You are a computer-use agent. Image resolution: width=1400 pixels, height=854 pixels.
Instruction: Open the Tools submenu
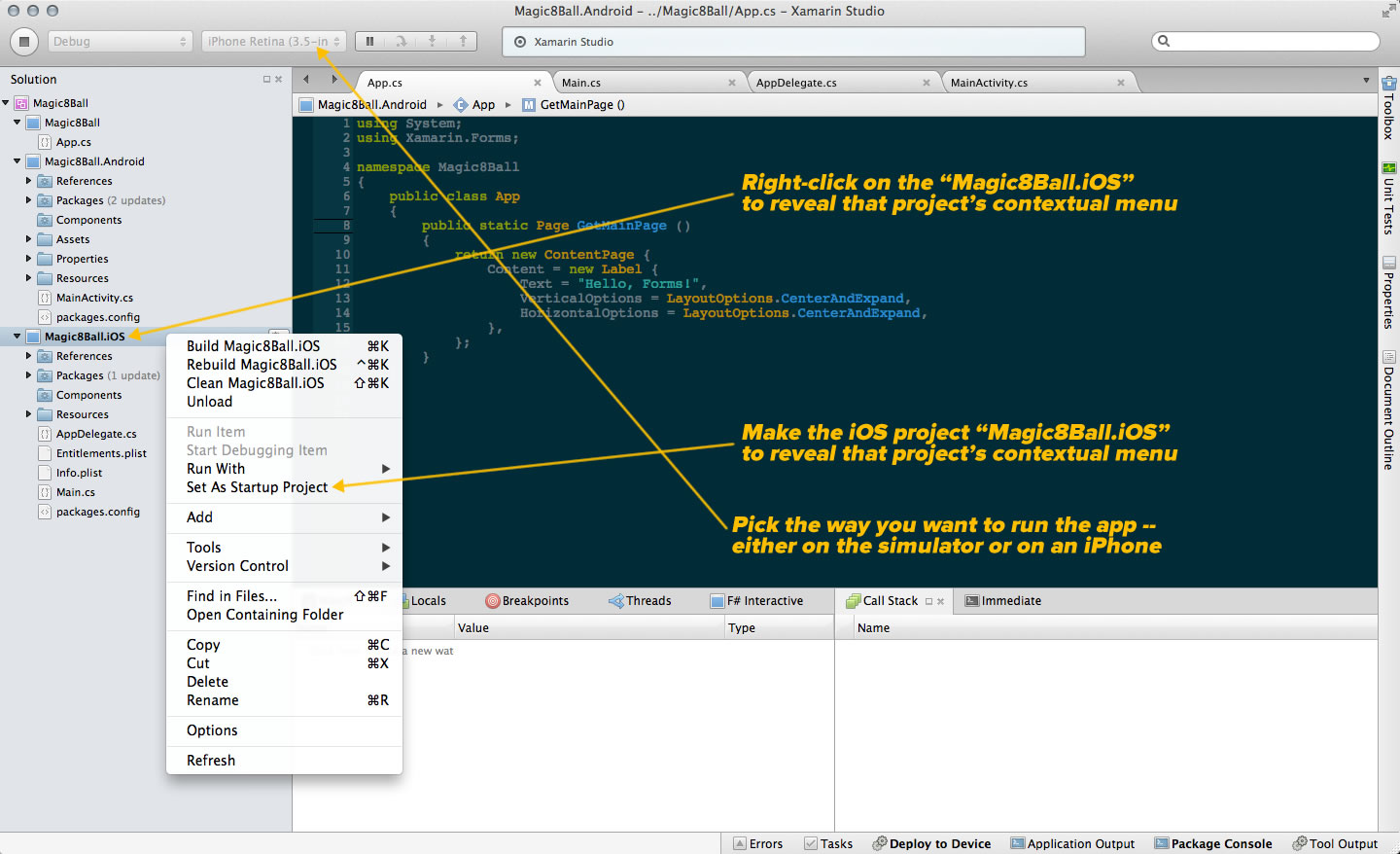(x=284, y=548)
